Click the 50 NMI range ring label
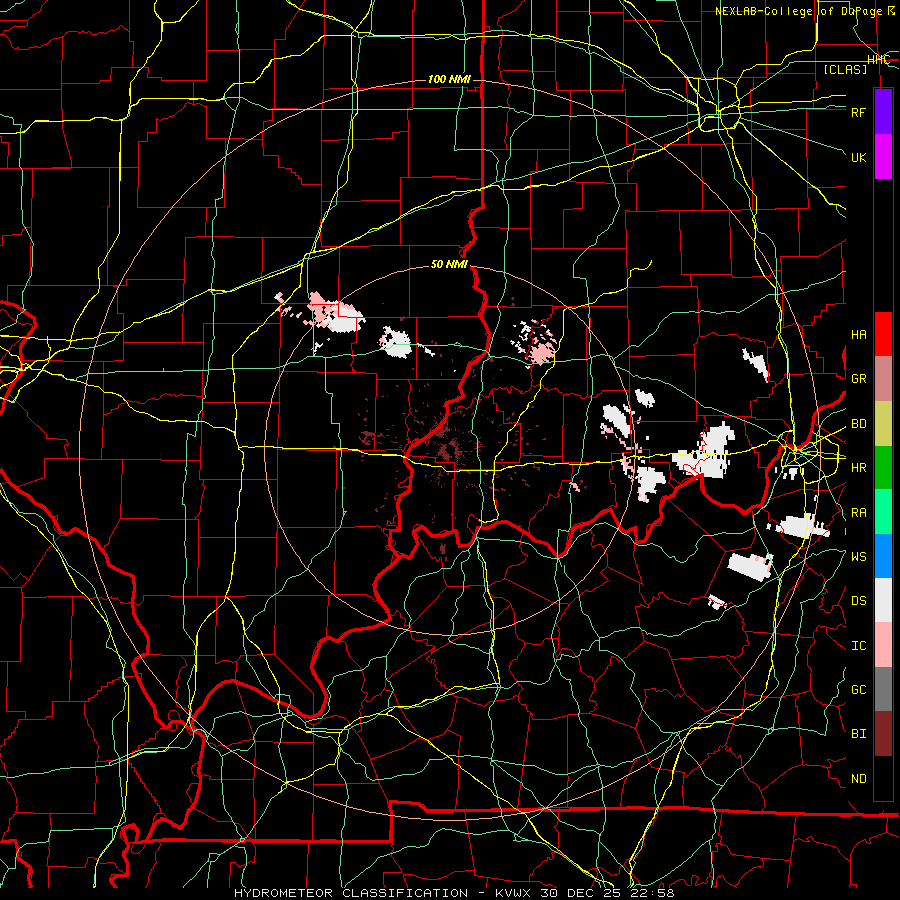 click(x=449, y=265)
